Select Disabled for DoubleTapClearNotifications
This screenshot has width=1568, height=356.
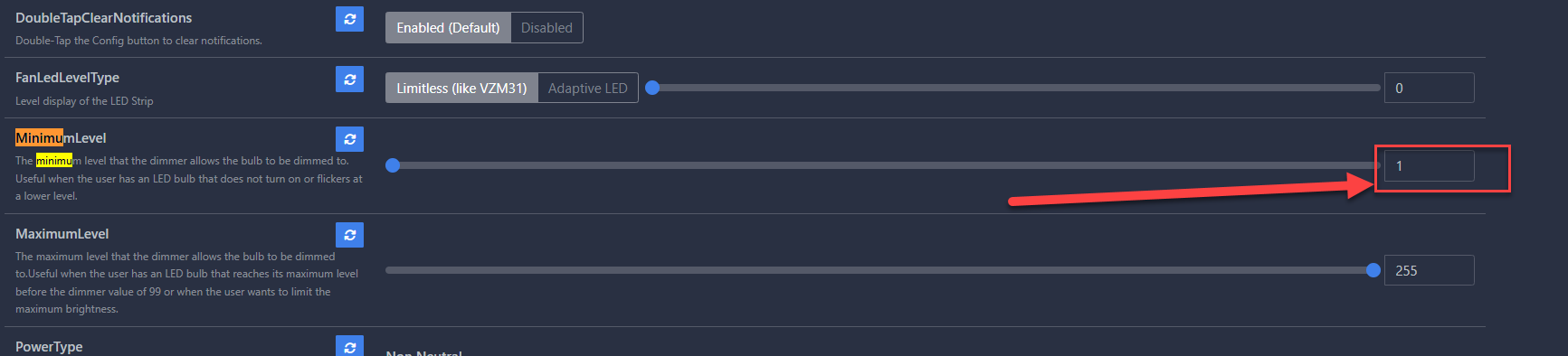pyautogui.click(x=546, y=28)
